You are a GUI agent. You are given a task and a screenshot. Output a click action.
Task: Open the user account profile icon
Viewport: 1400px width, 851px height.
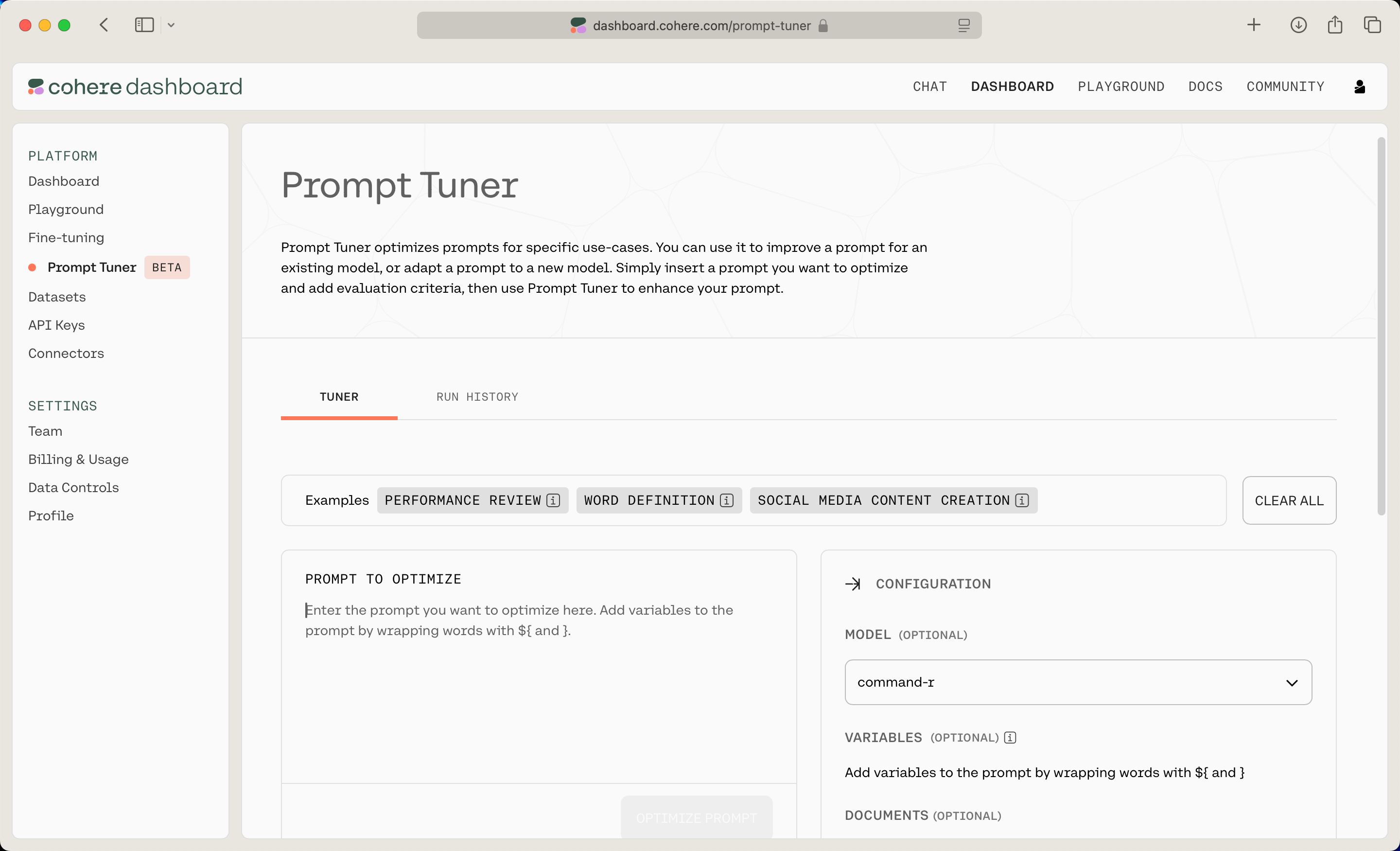(x=1360, y=87)
